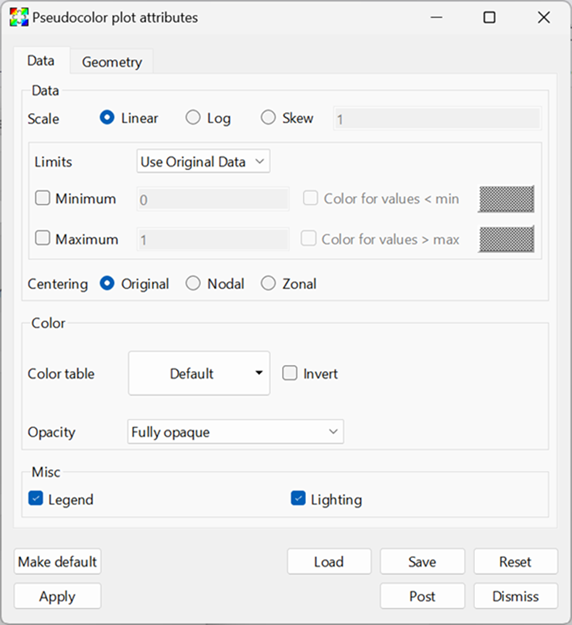Viewport: 572px width, 625px height.
Task: Choose the Log scale radio button
Action: [193, 118]
